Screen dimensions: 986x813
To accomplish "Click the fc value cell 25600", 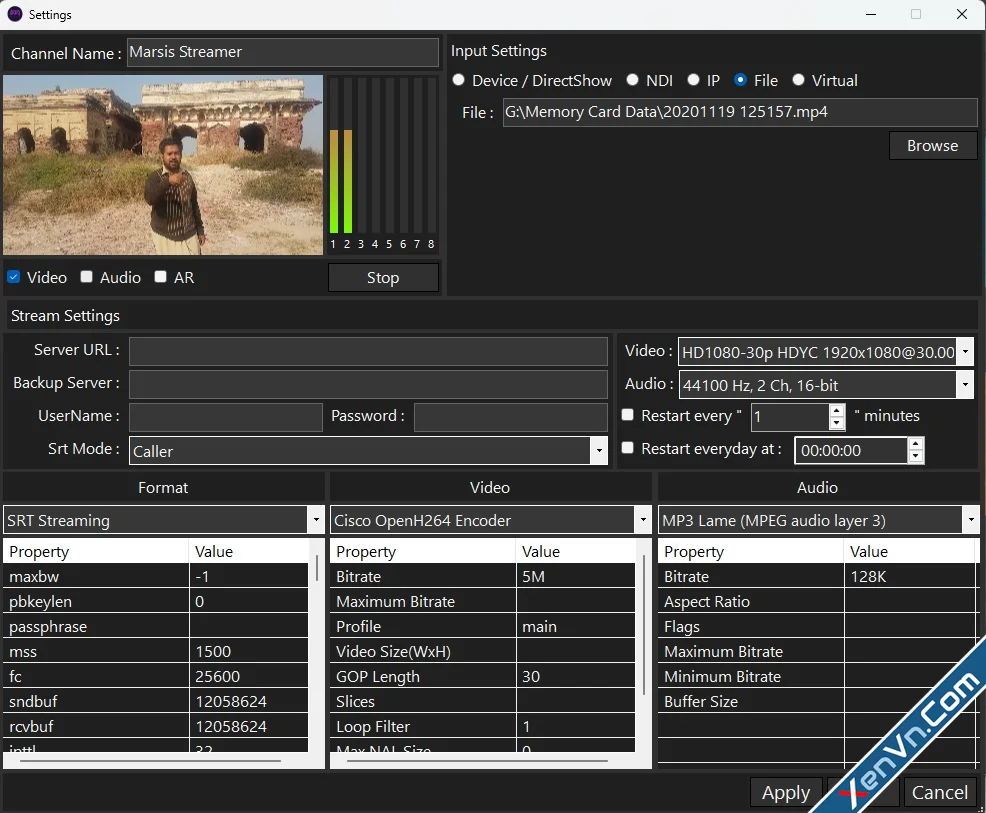I will [x=249, y=676].
